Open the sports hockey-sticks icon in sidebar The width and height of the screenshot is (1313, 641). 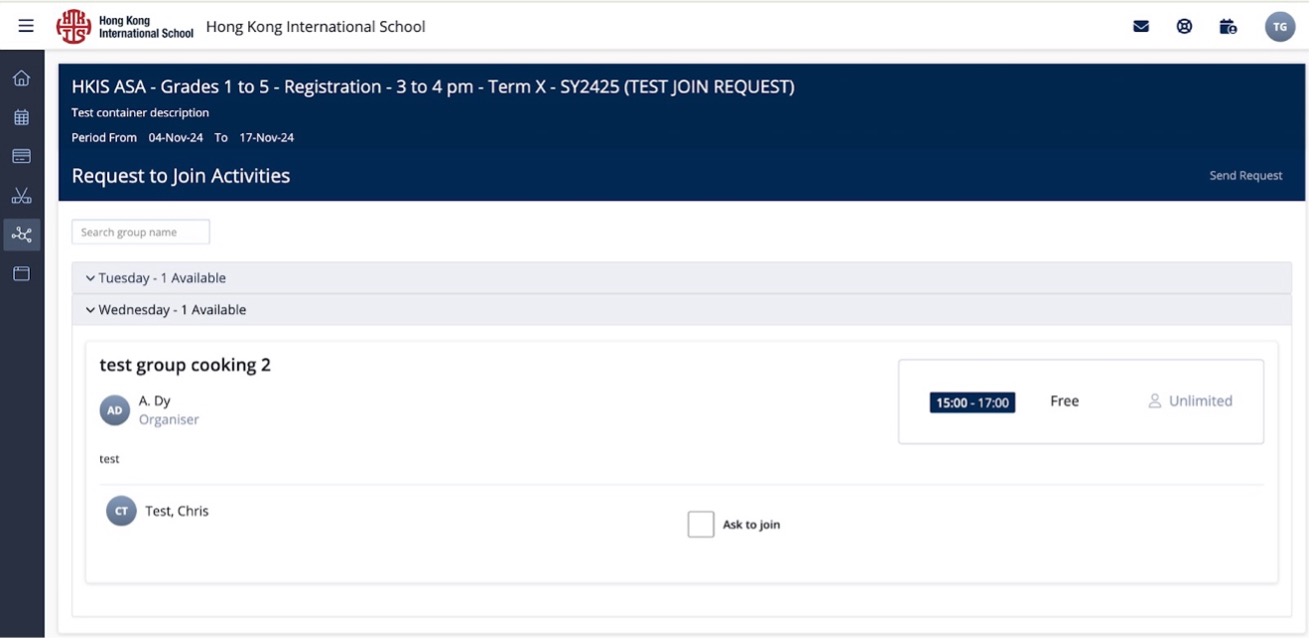coord(21,195)
